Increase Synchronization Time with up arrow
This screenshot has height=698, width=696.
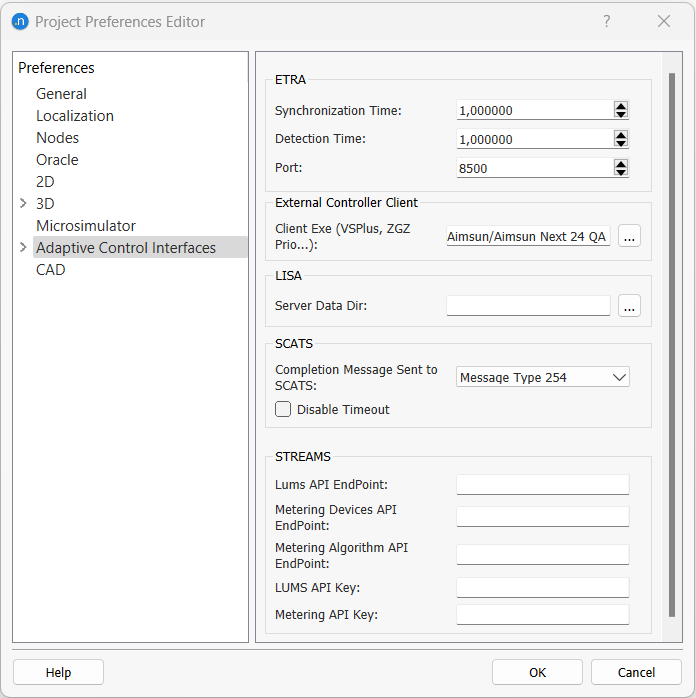pos(621,106)
